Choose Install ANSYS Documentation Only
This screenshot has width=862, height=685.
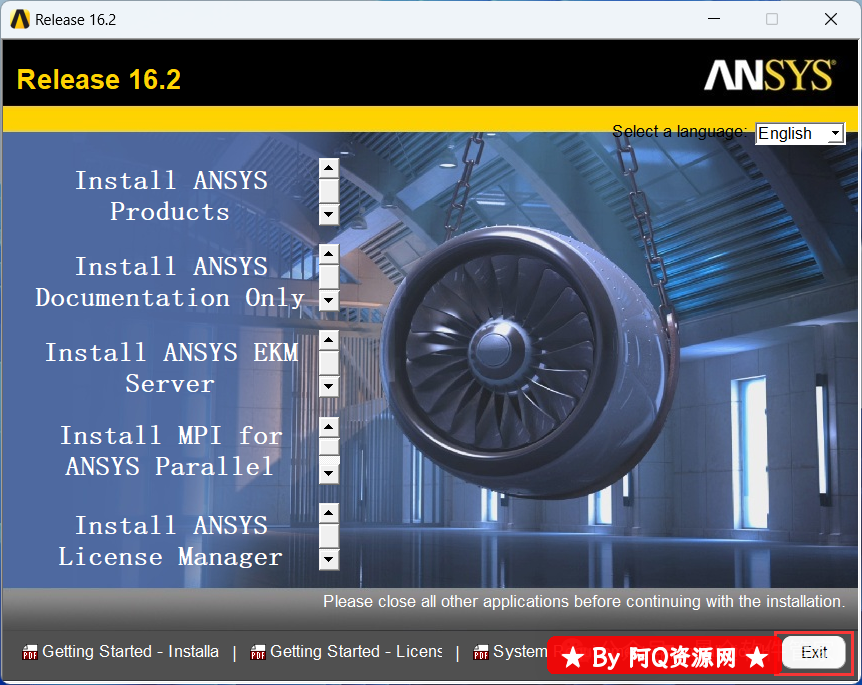pyautogui.click(x=170, y=282)
